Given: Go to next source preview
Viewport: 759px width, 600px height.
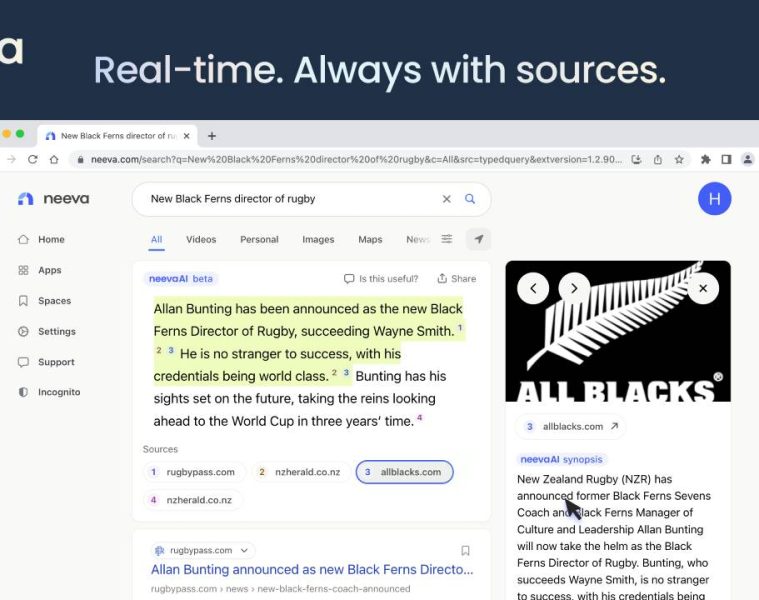Looking at the screenshot, I should (574, 288).
